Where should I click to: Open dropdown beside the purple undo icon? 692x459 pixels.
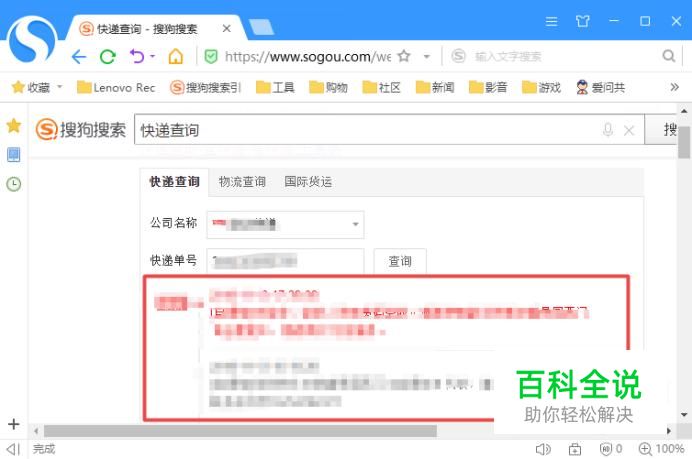pos(153,56)
